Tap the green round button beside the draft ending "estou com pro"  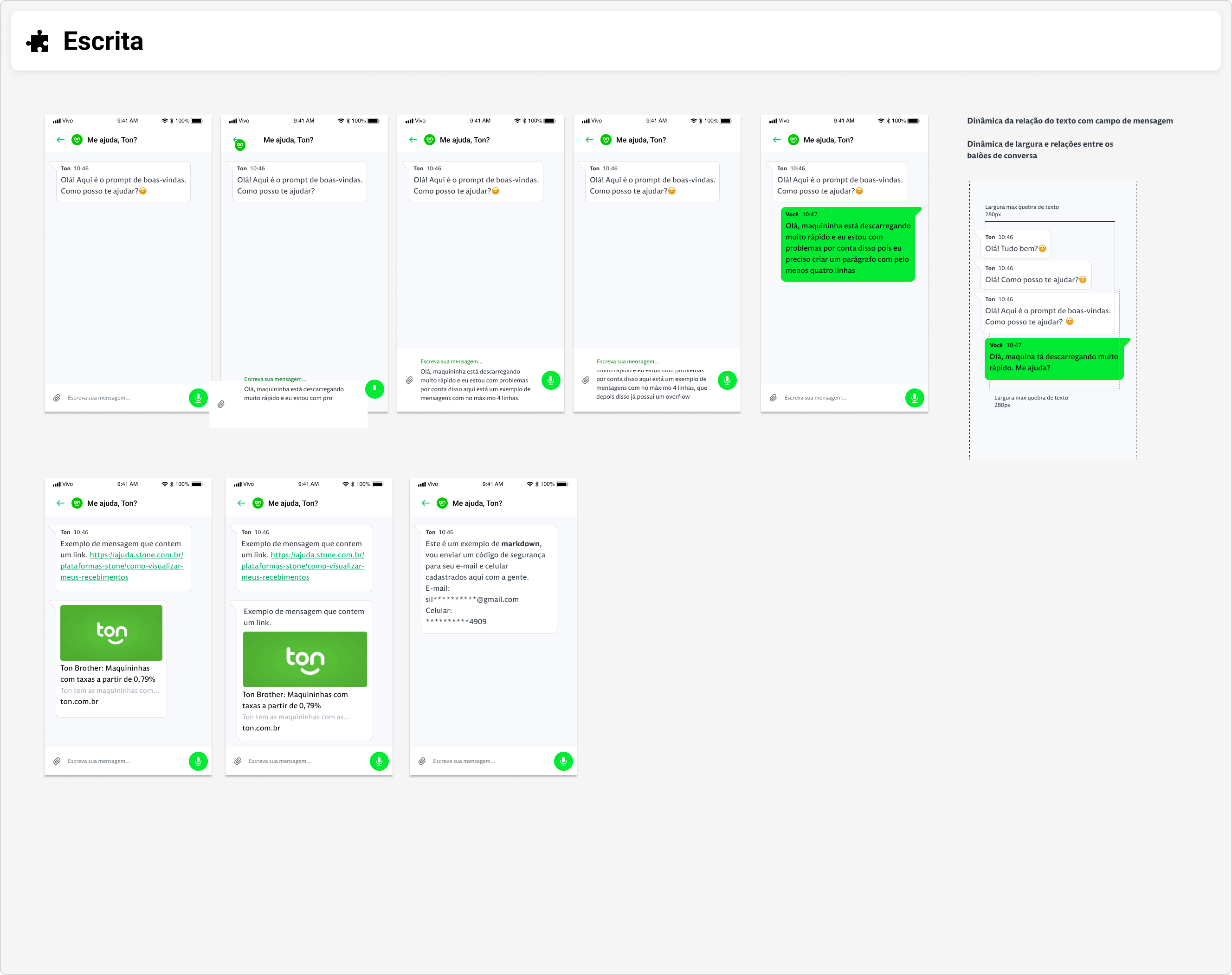click(x=374, y=389)
